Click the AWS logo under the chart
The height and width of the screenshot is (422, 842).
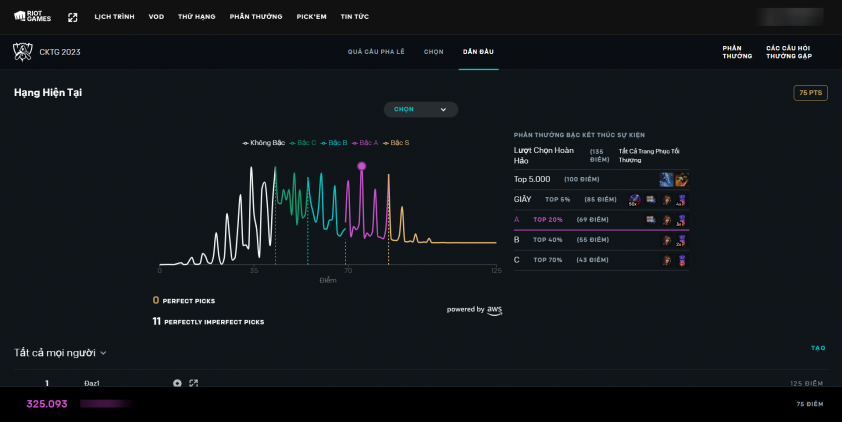point(495,310)
